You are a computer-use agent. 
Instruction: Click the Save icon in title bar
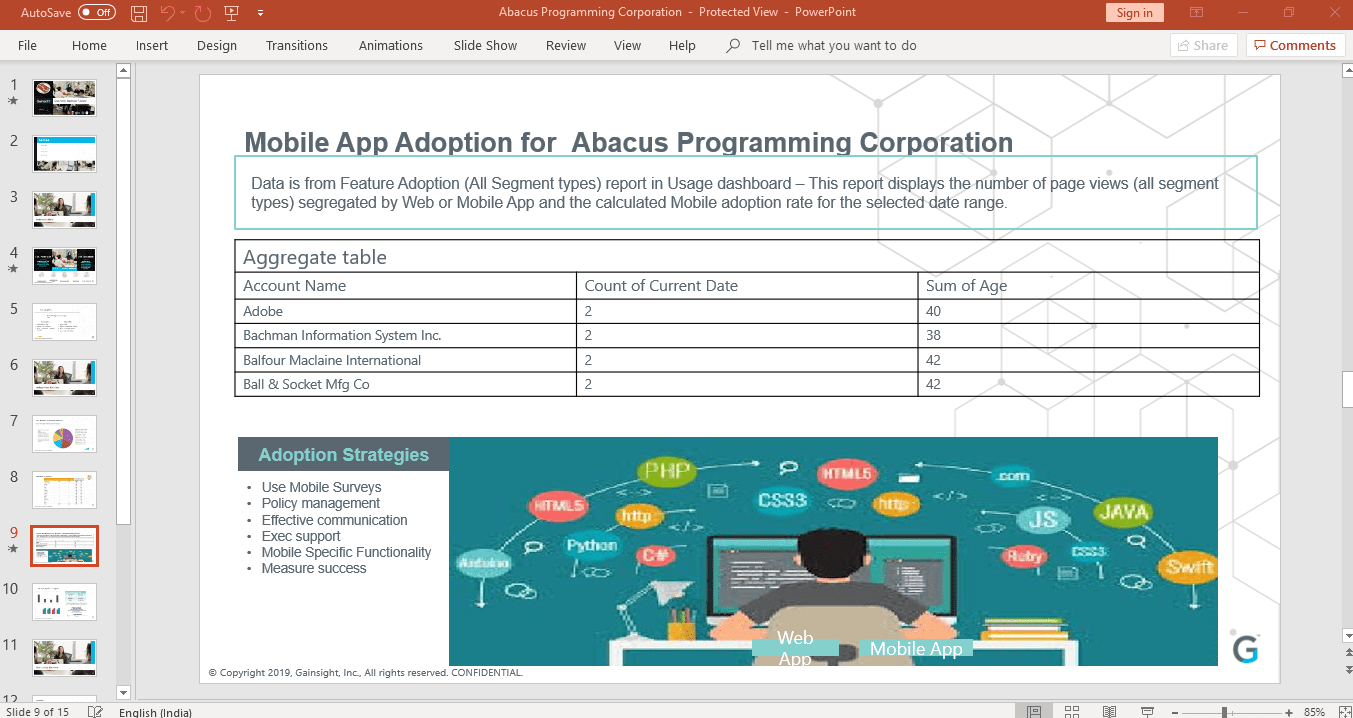[x=139, y=13]
